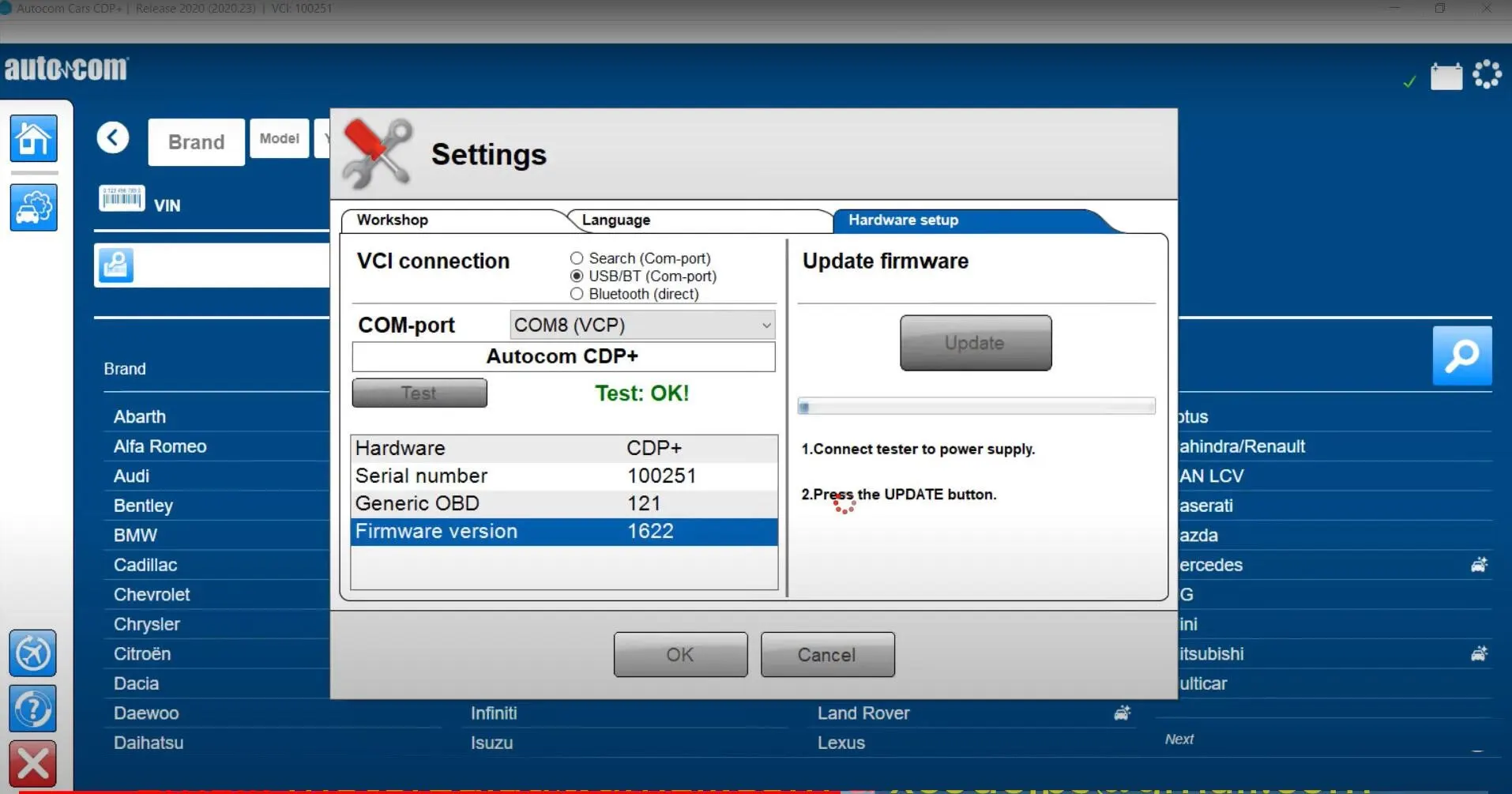Image resolution: width=1512 pixels, height=794 pixels.
Task: Choose Daihatsu from the brand list
Action: point(149,743)
